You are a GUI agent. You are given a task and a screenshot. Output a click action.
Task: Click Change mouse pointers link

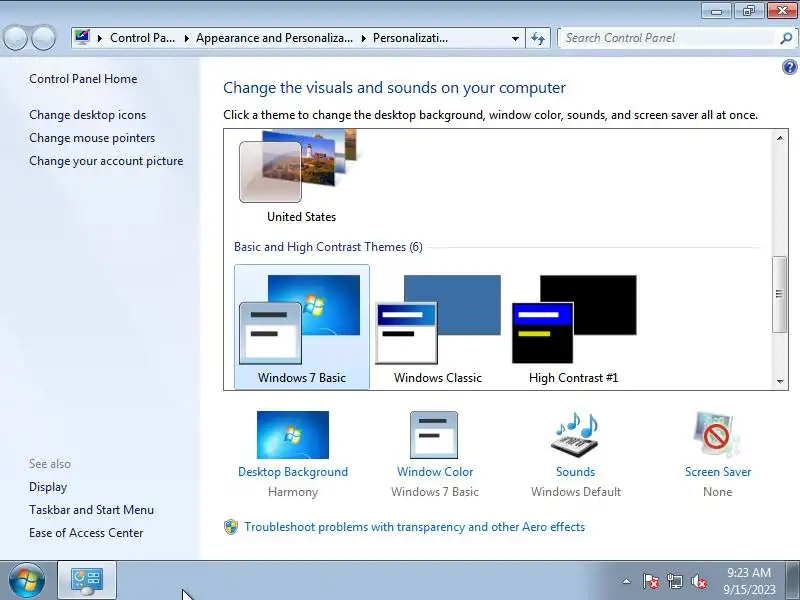pyautogui.click(x=92, y=138)
